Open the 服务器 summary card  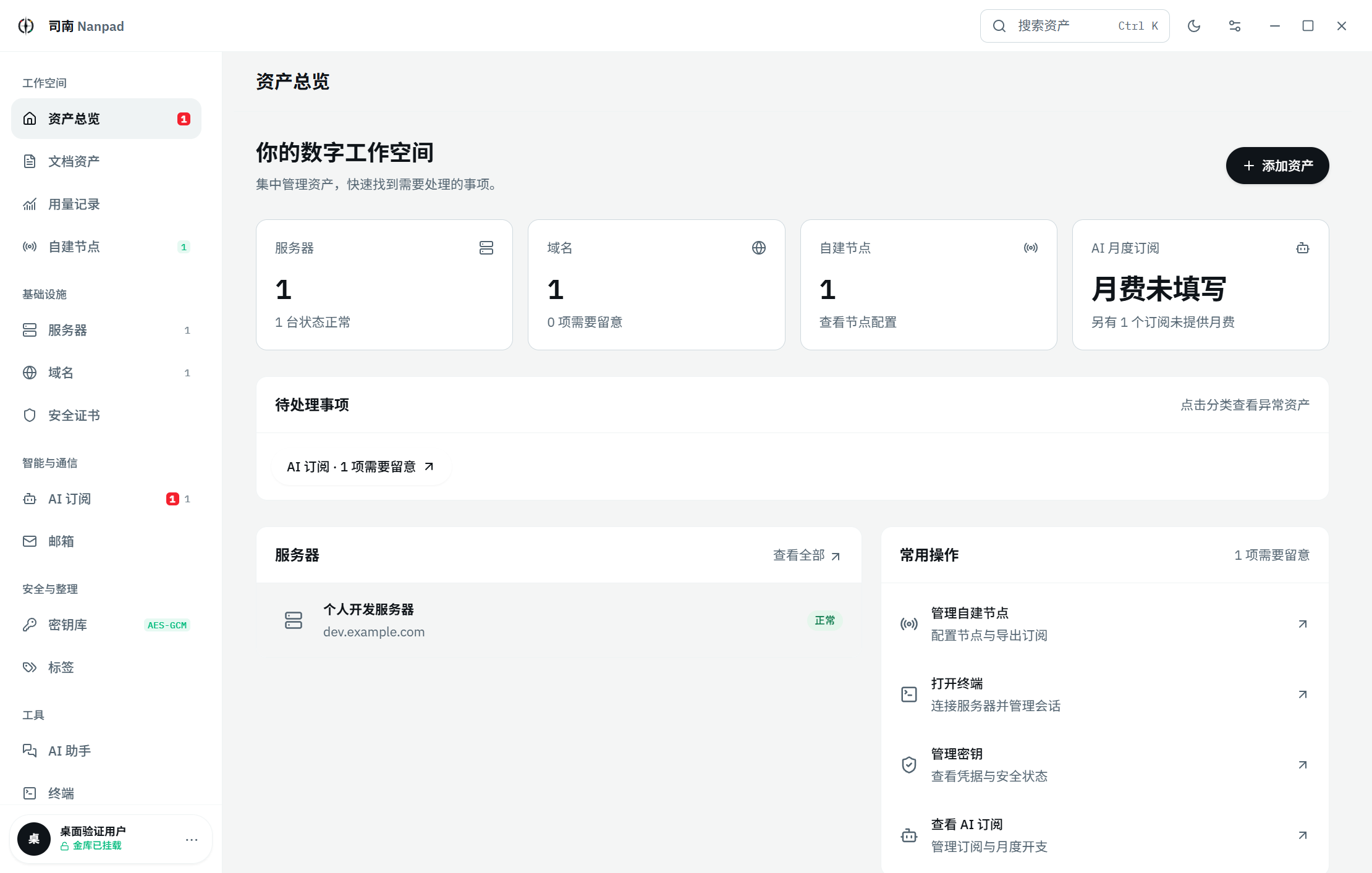click(384, 285)
